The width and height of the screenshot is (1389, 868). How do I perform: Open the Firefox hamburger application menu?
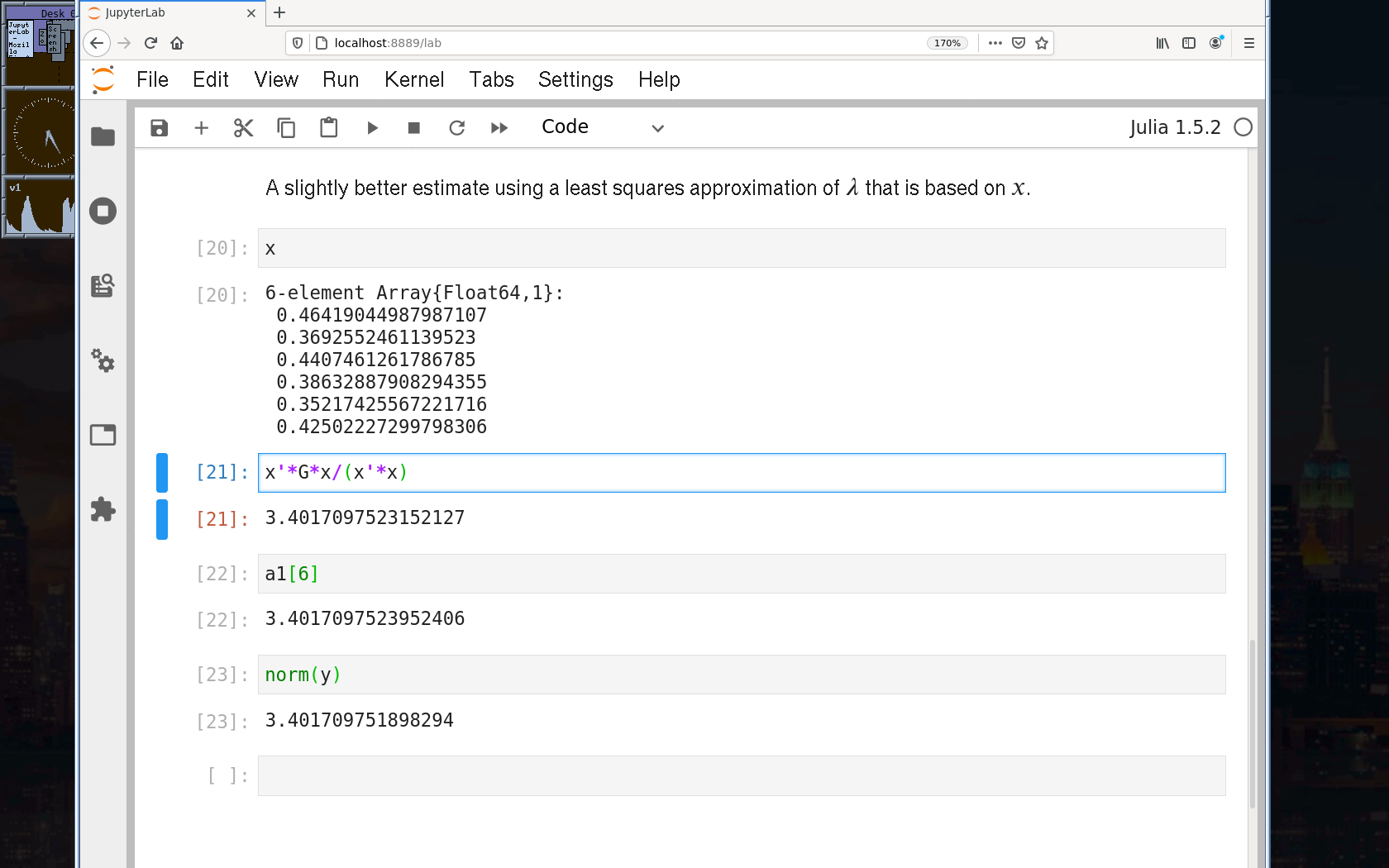click(x=1248, y=43)
